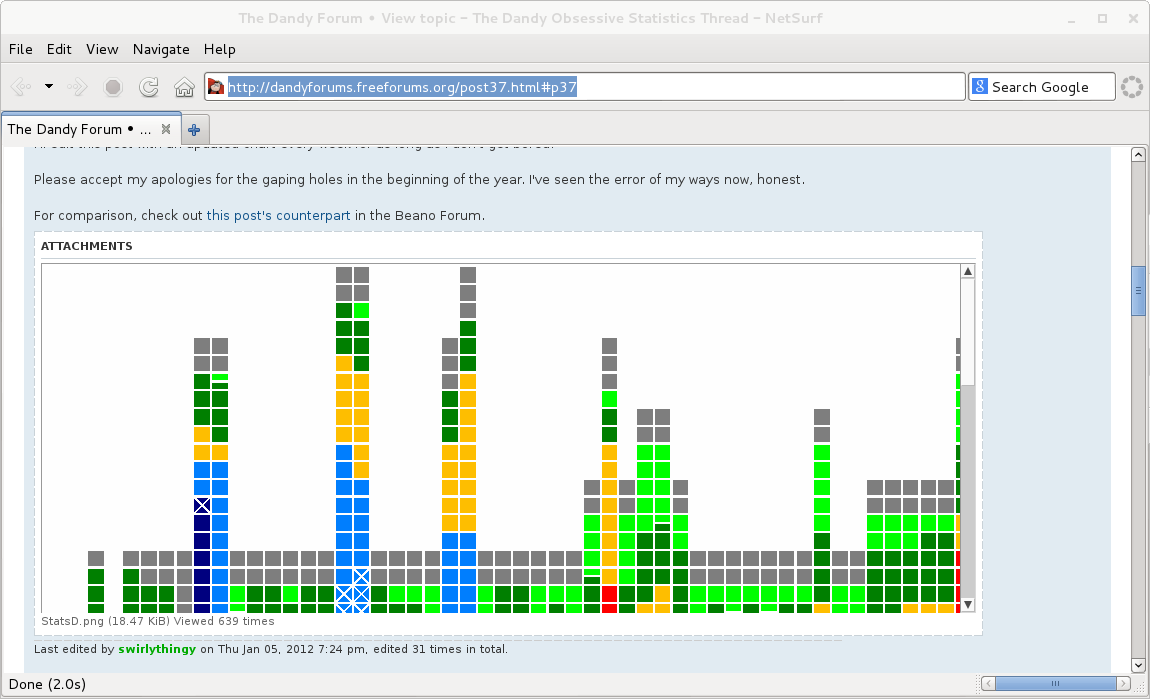Close The Dandy Forum tab
The image size is (1150, 699).
[166, 129]
